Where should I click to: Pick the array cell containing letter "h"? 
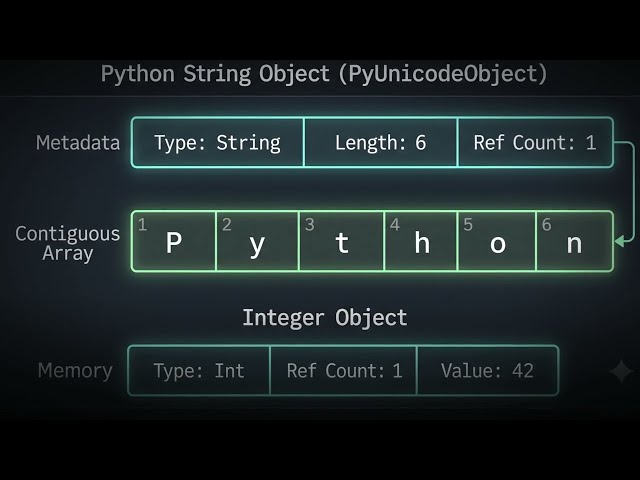(x=421, y=241)
